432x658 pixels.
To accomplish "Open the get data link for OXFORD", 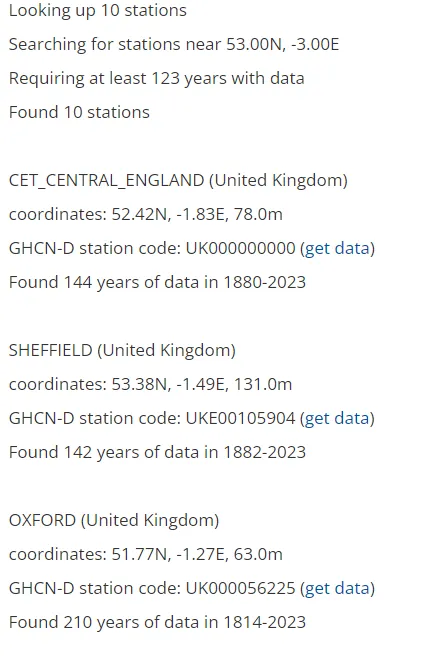I will 338,588.
